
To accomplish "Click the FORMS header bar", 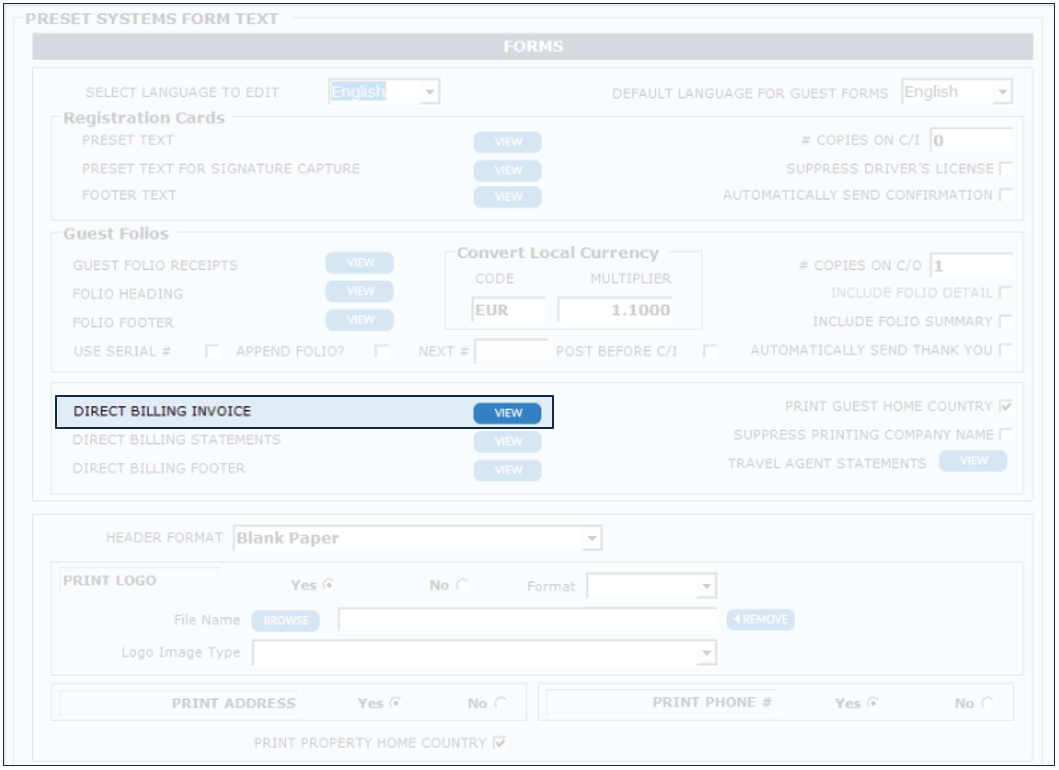I will [532, 47].
